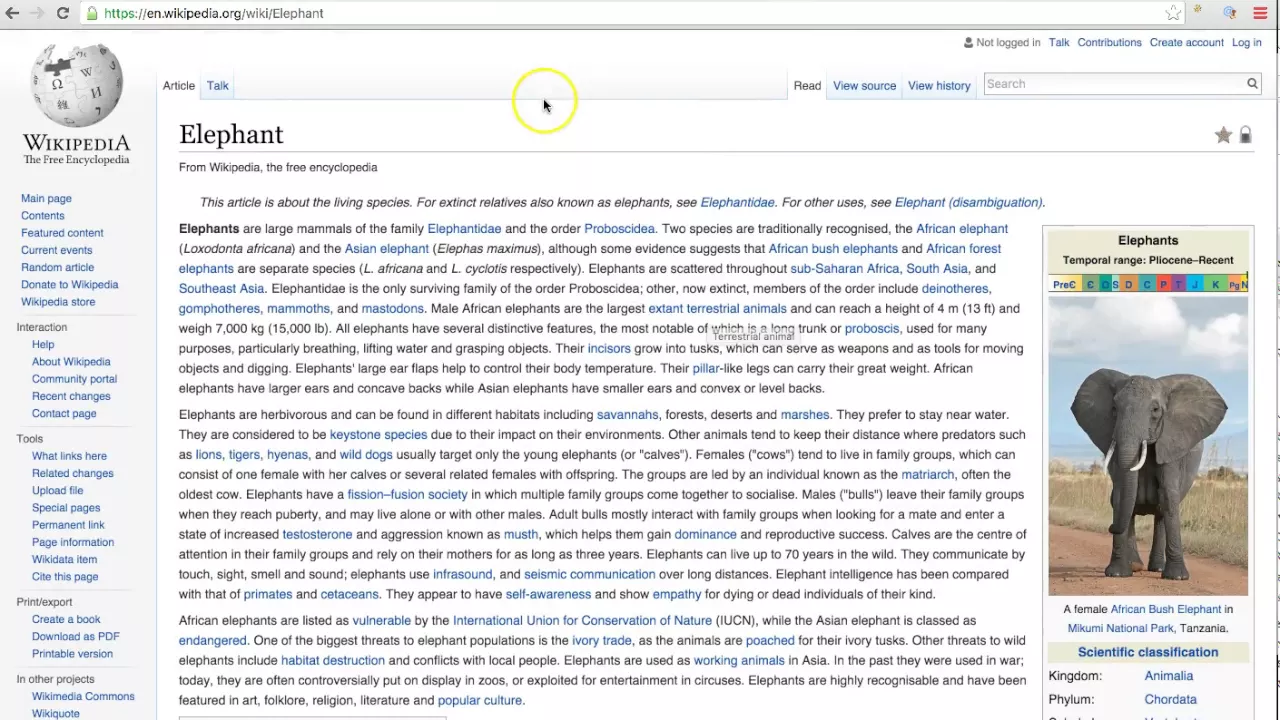Select the J (Jurassic) timeline swatch

pos(1194,285)
